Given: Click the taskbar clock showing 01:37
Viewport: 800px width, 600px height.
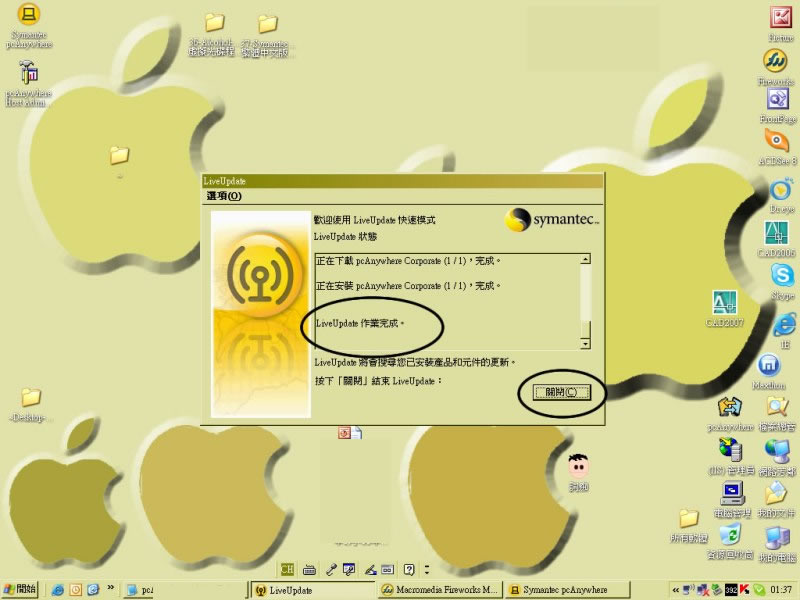Looking at the screenshot, I should [781, 590].
